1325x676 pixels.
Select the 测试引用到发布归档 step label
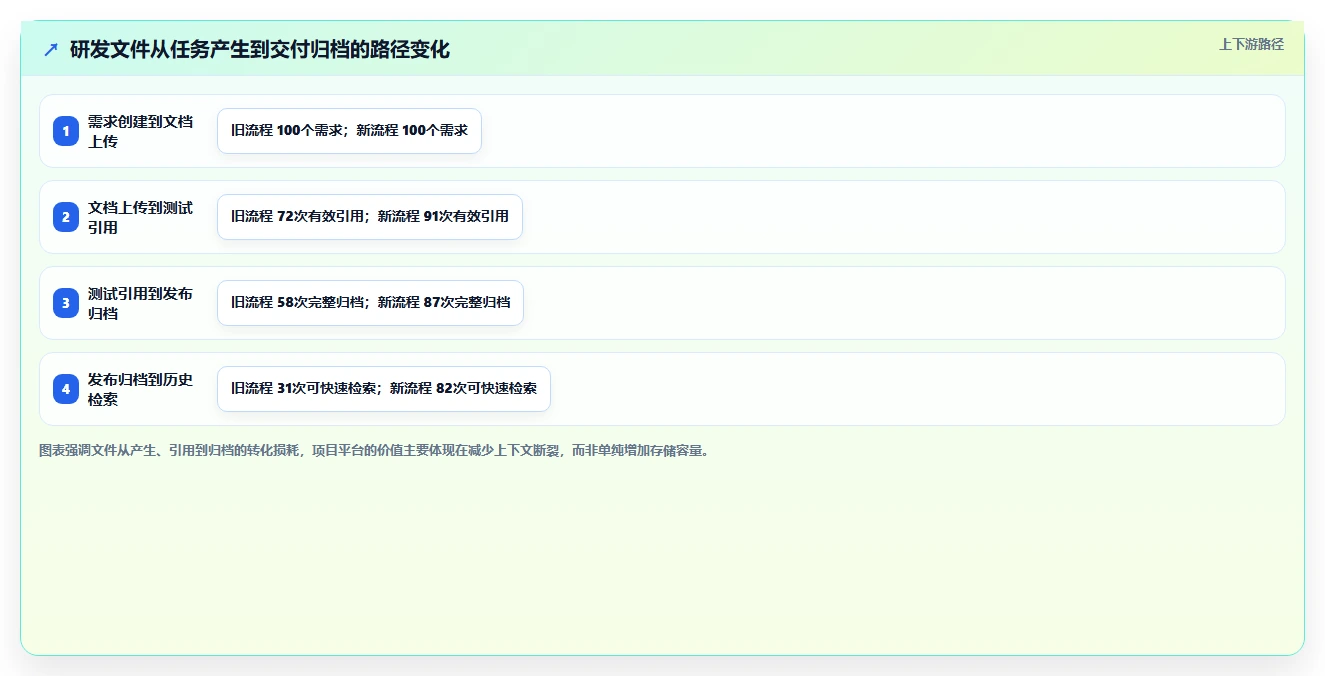pos(141,303)
